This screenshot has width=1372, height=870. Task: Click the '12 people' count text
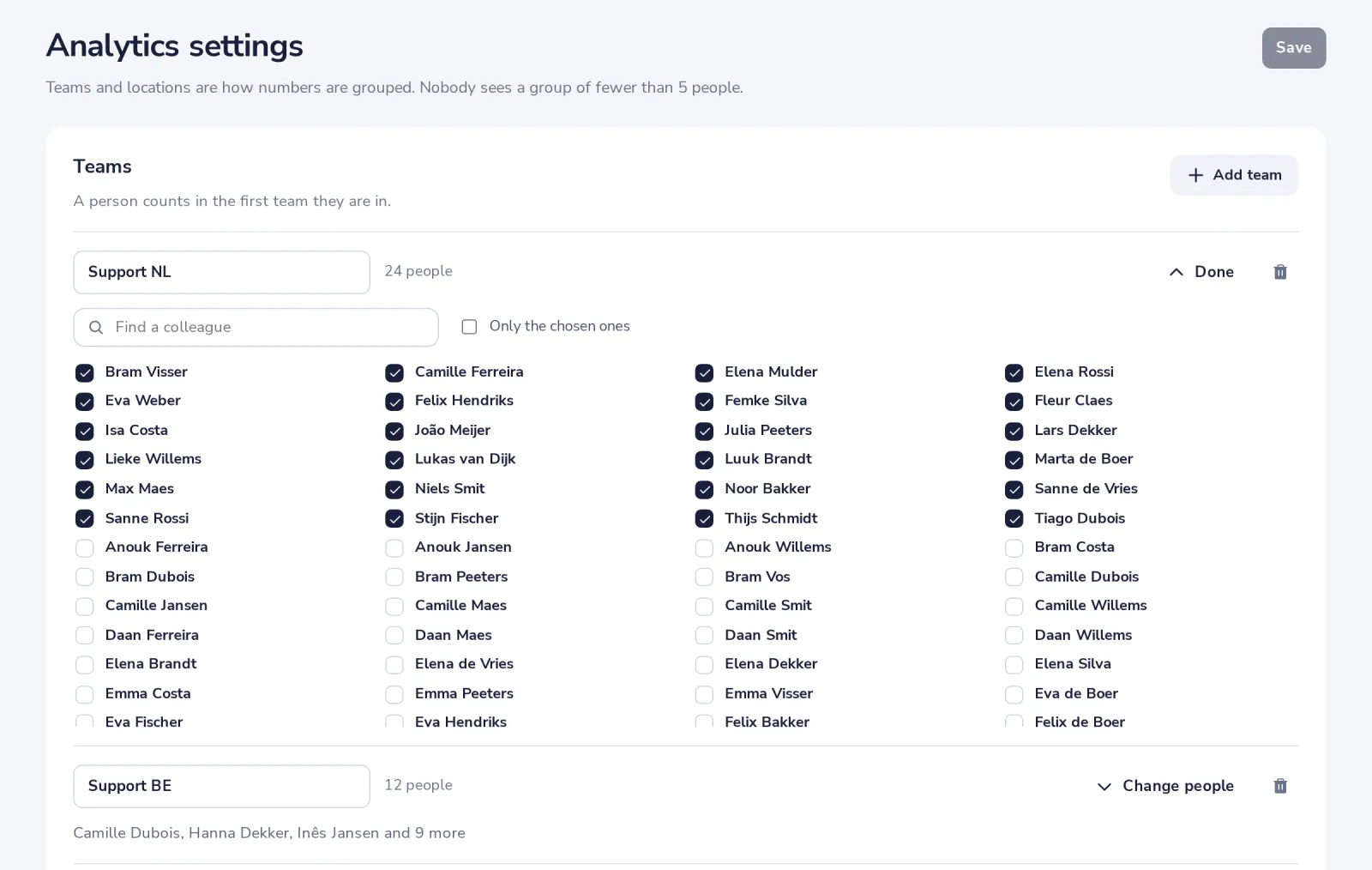[418, 785]
